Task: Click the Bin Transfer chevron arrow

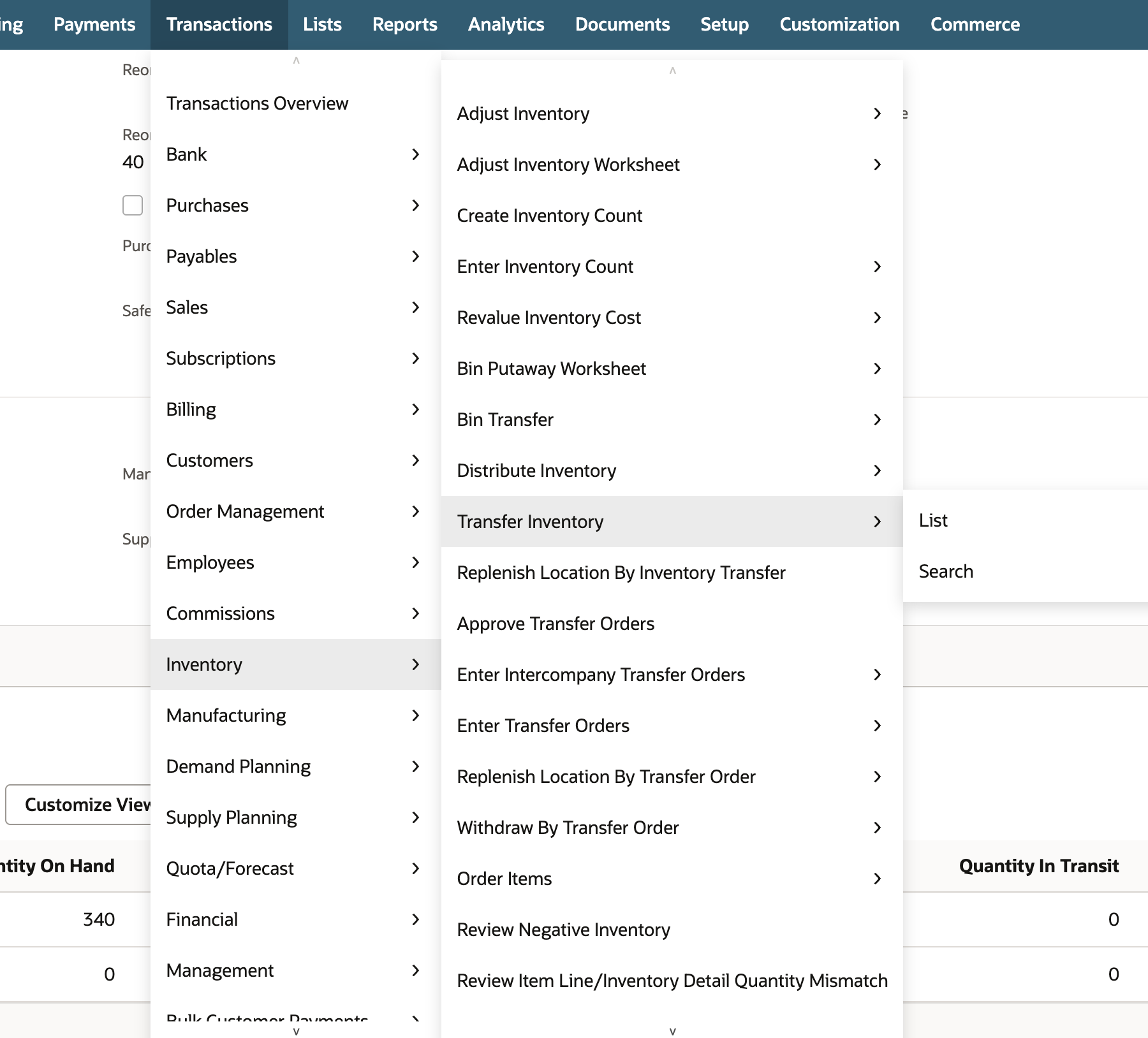Action: 878,420
